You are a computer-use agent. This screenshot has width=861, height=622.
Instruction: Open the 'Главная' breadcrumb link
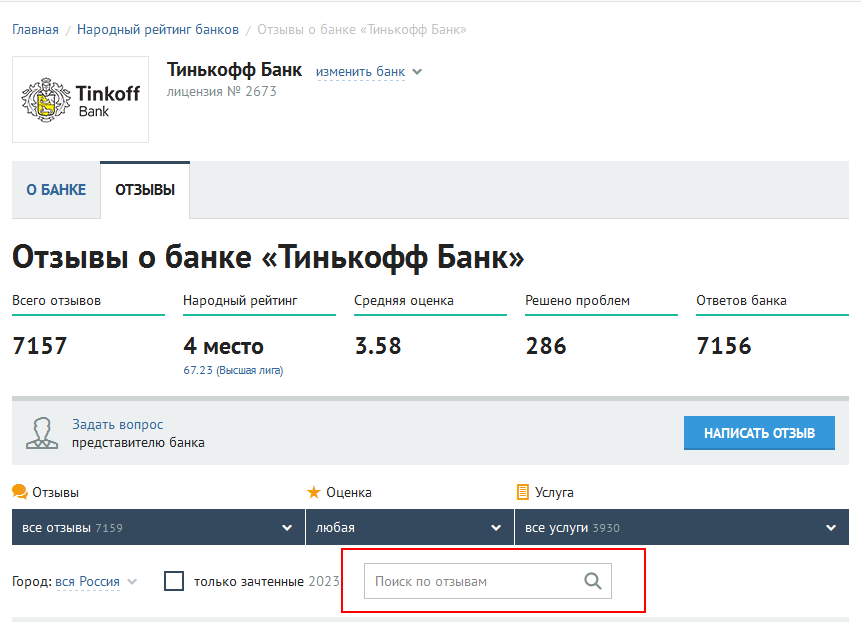click(x=35, y=30)
